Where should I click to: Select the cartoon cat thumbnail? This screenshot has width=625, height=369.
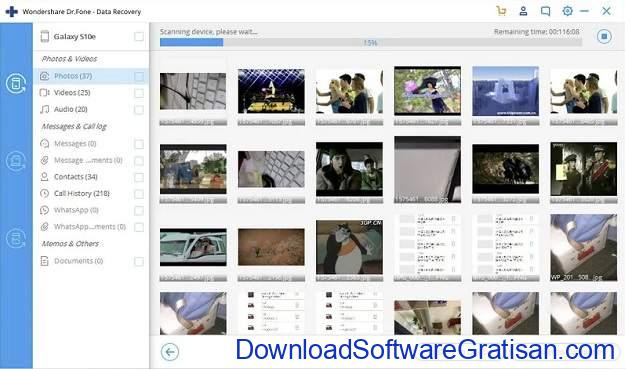pos(349,247)
